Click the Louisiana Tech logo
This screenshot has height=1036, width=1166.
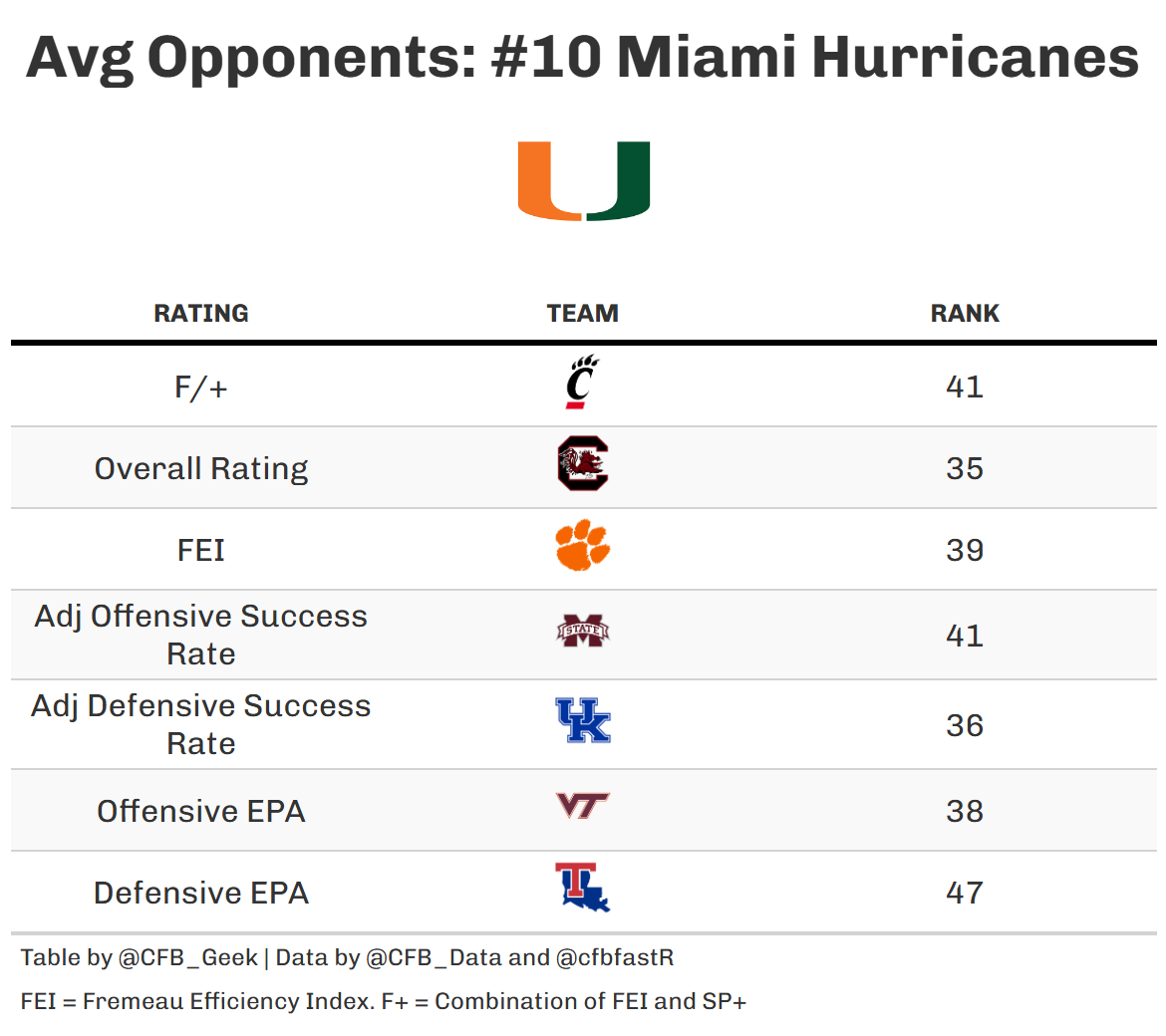[582, 888]
